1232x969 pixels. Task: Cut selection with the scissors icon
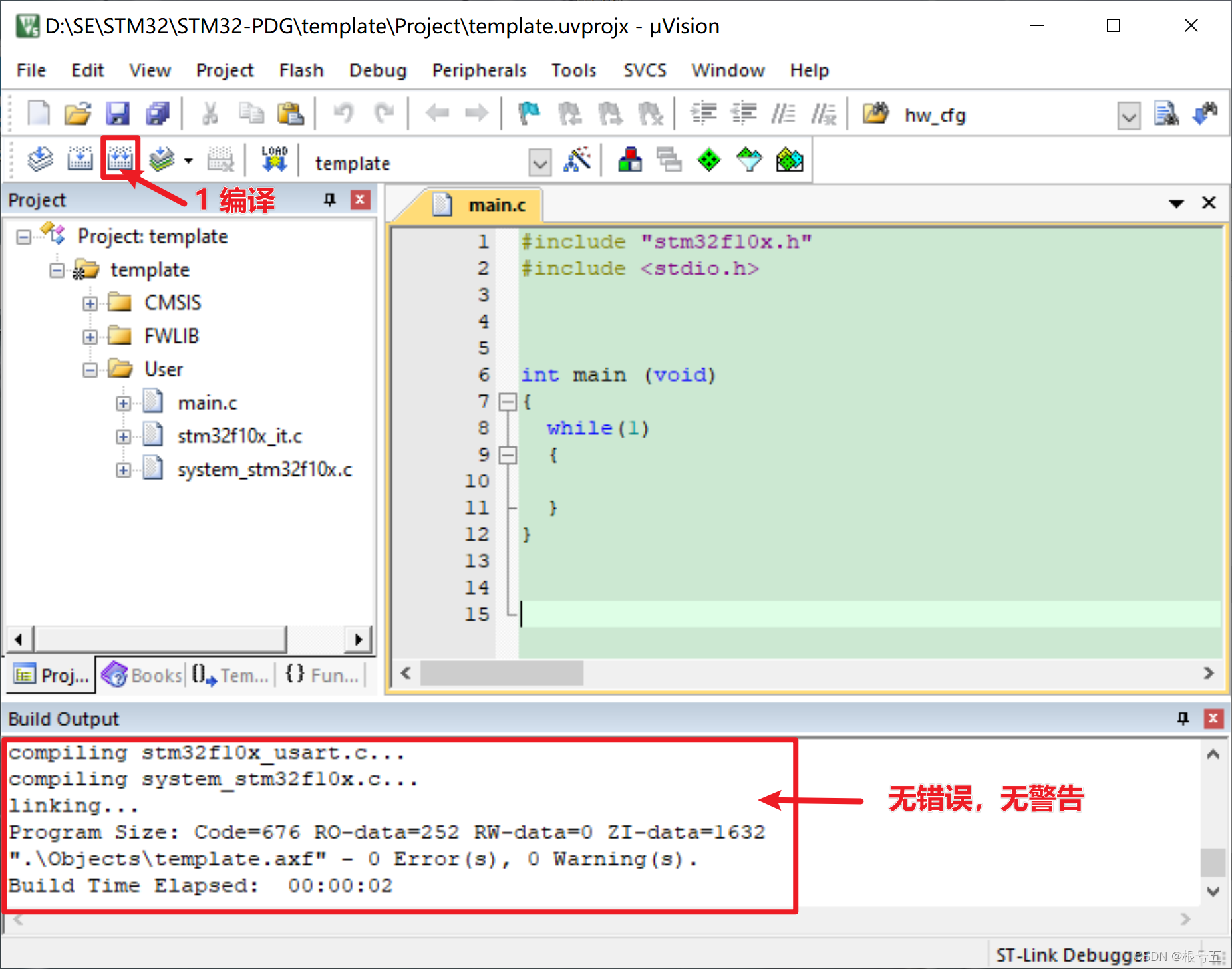click(210, 114)
